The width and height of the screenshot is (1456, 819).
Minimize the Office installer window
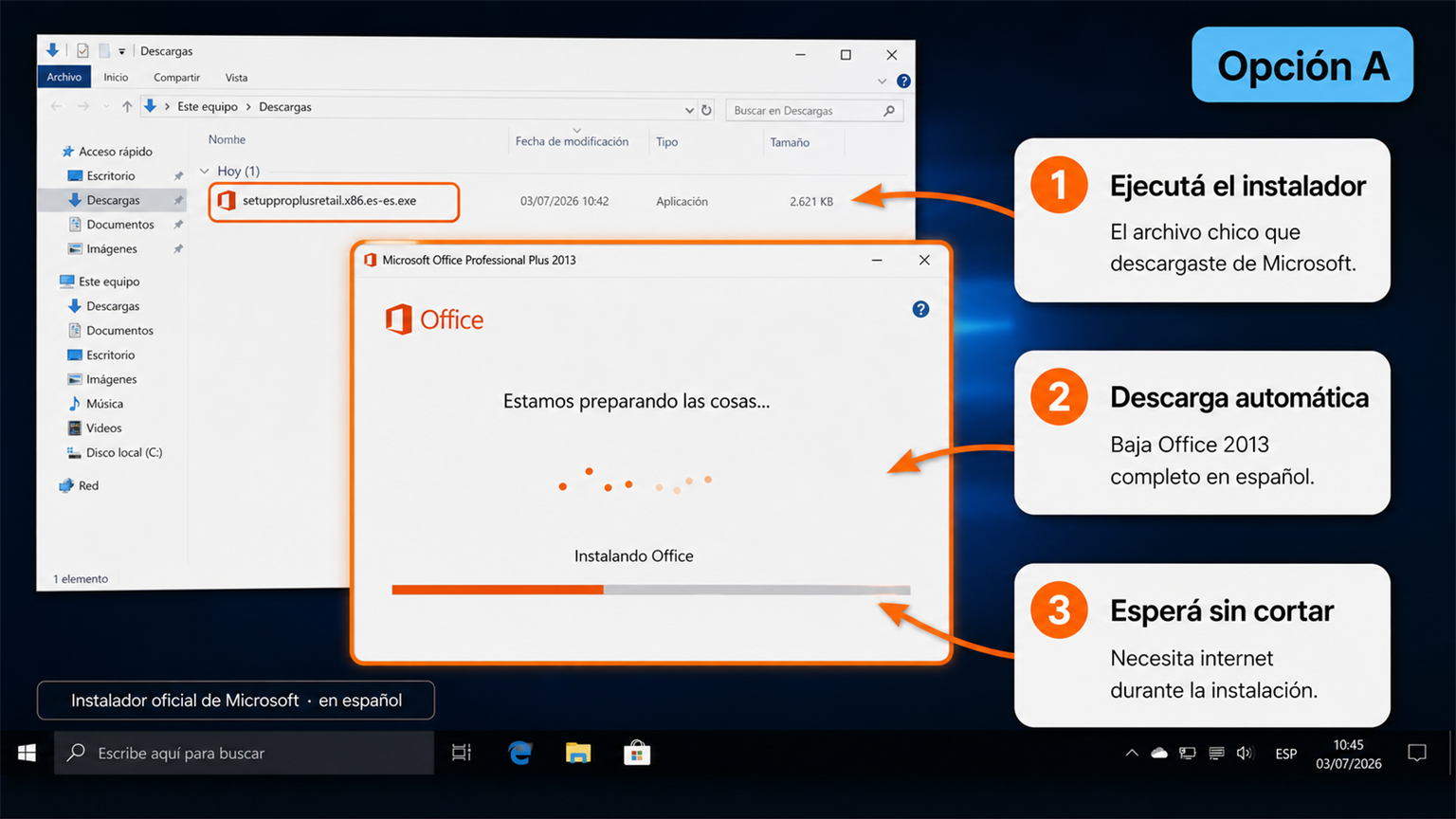pyautogui.click(x=877, y=260)
